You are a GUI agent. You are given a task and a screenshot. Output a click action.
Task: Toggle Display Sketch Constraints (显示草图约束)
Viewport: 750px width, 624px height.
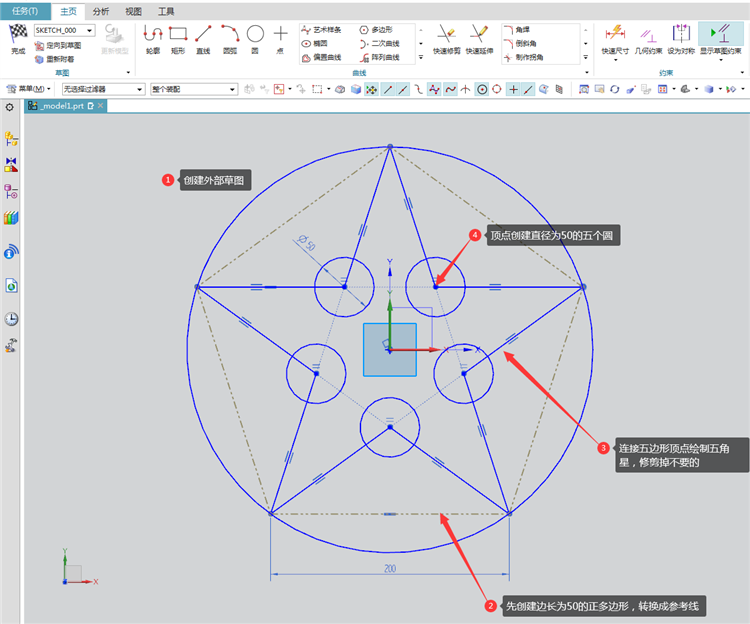tap(721, 38)
